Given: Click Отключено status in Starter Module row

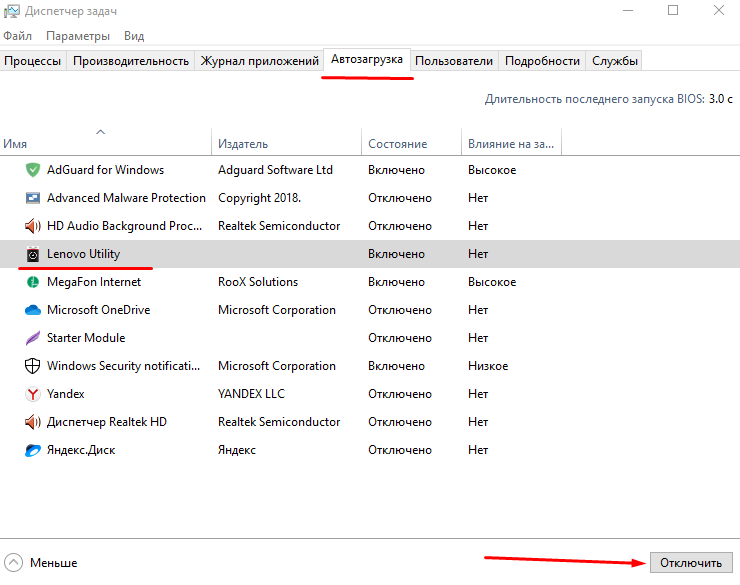Looking at the screenshot, I should pos(400,338).
